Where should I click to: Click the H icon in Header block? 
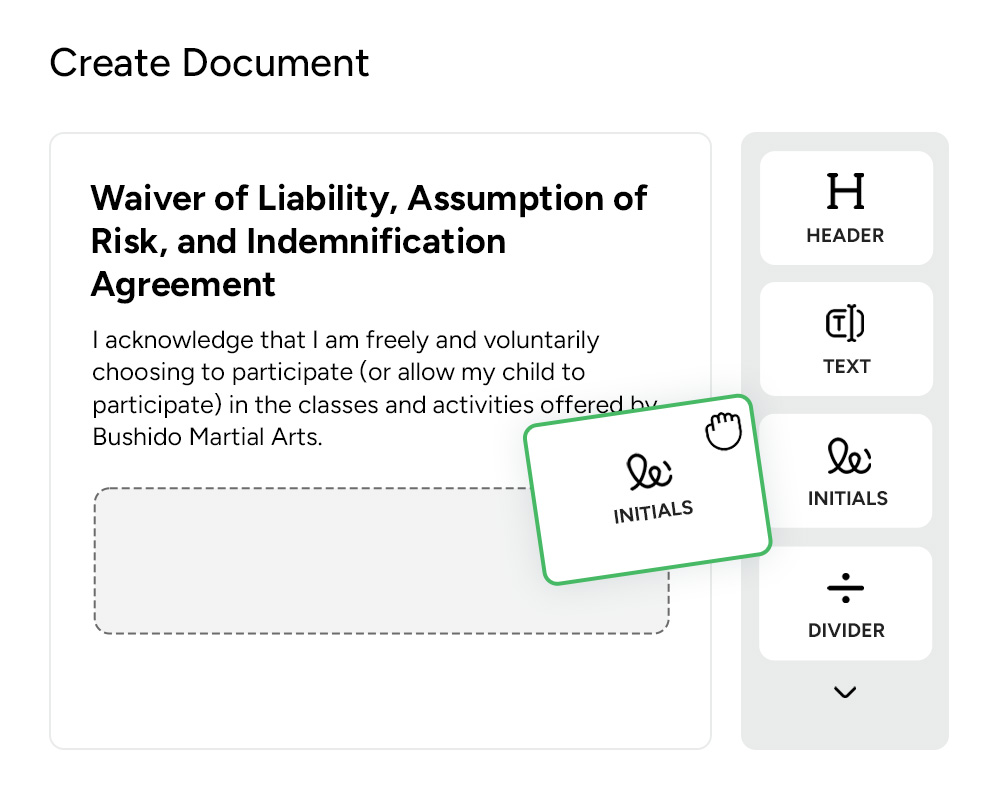tap(845, 192)
